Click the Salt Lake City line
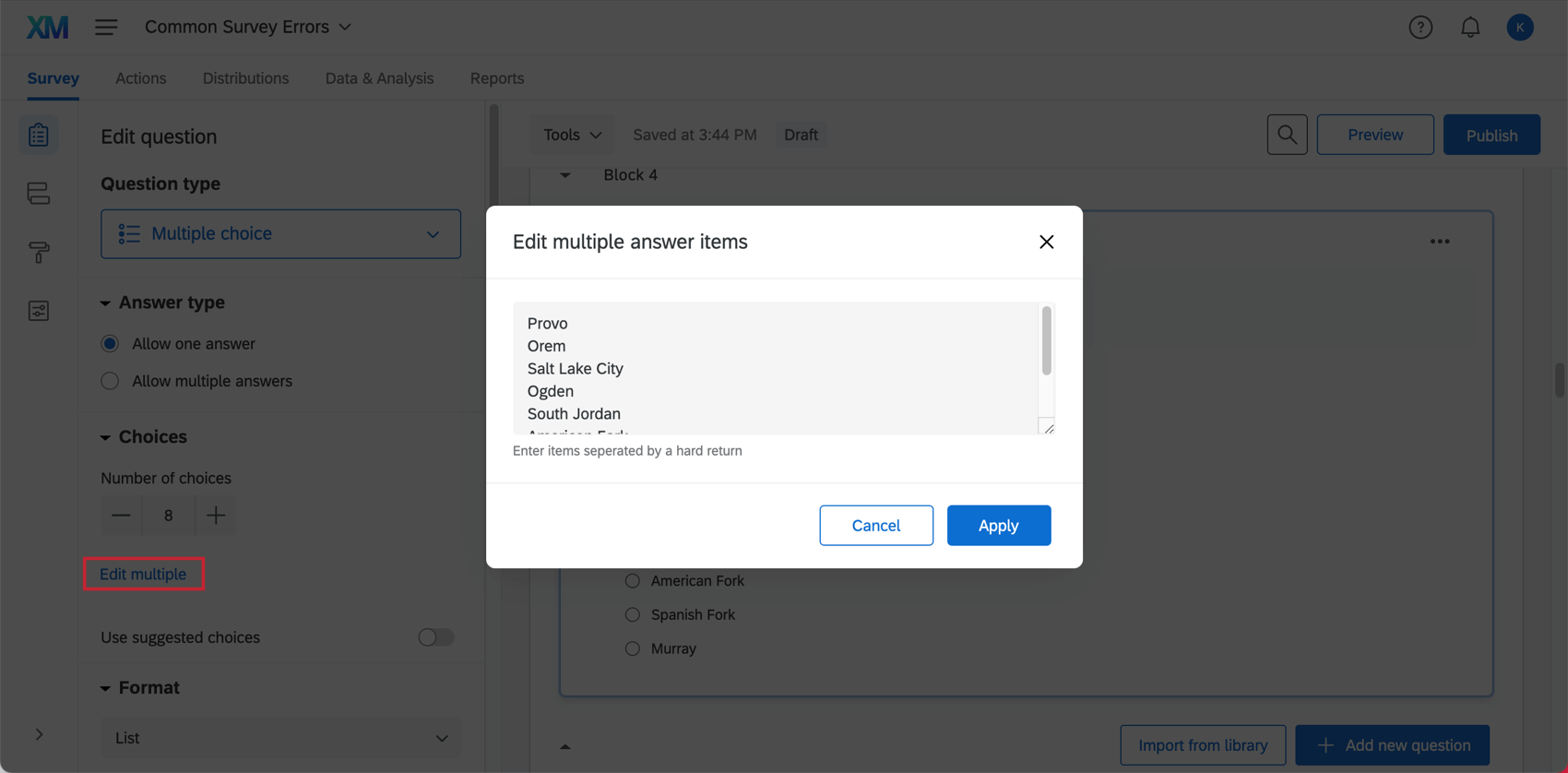 coord(576,369)
